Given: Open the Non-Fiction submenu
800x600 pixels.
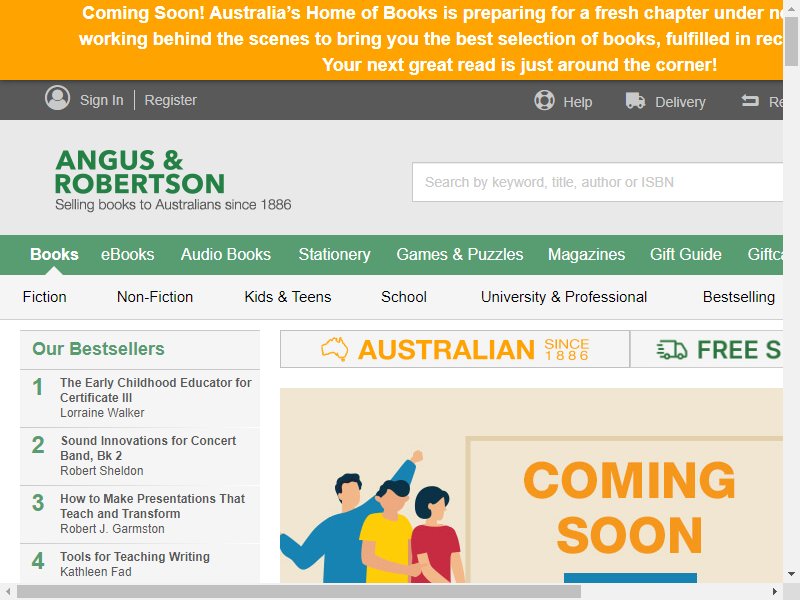Looking at the screenshot, I should point(155,297).
